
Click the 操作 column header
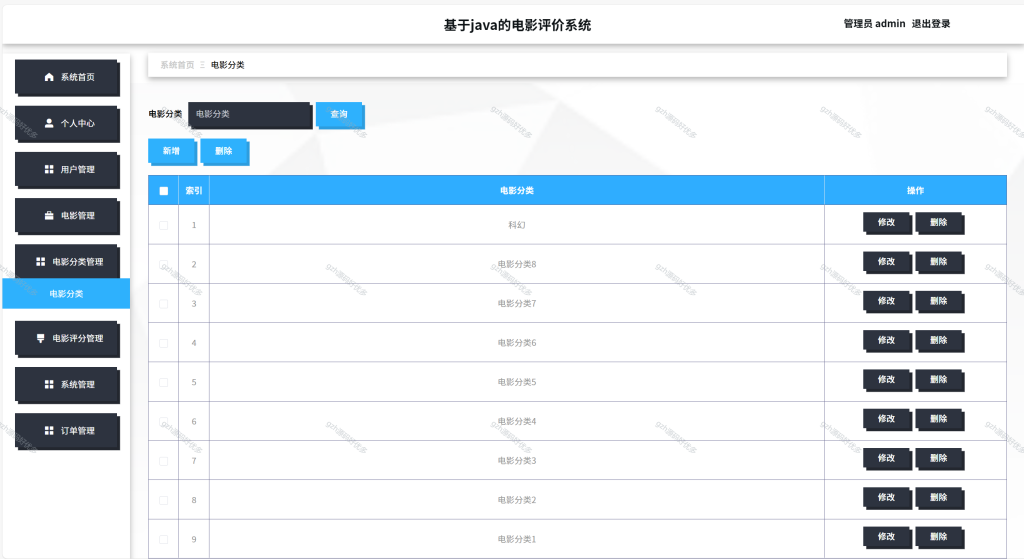916,191
